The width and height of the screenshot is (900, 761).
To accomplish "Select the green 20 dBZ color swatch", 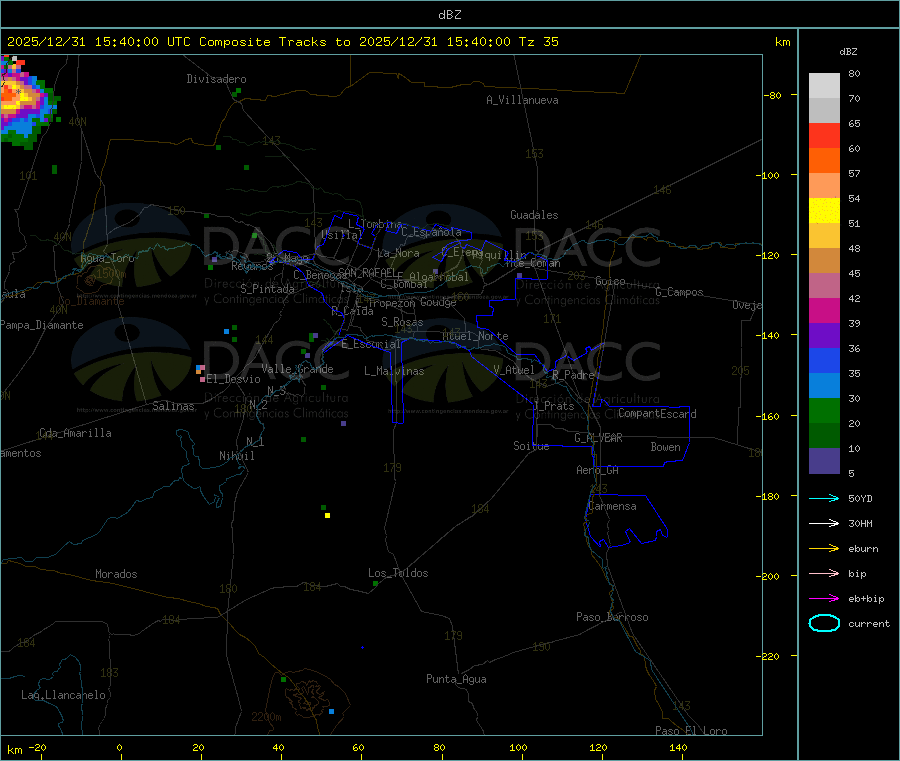I will (x=824, y=410).
